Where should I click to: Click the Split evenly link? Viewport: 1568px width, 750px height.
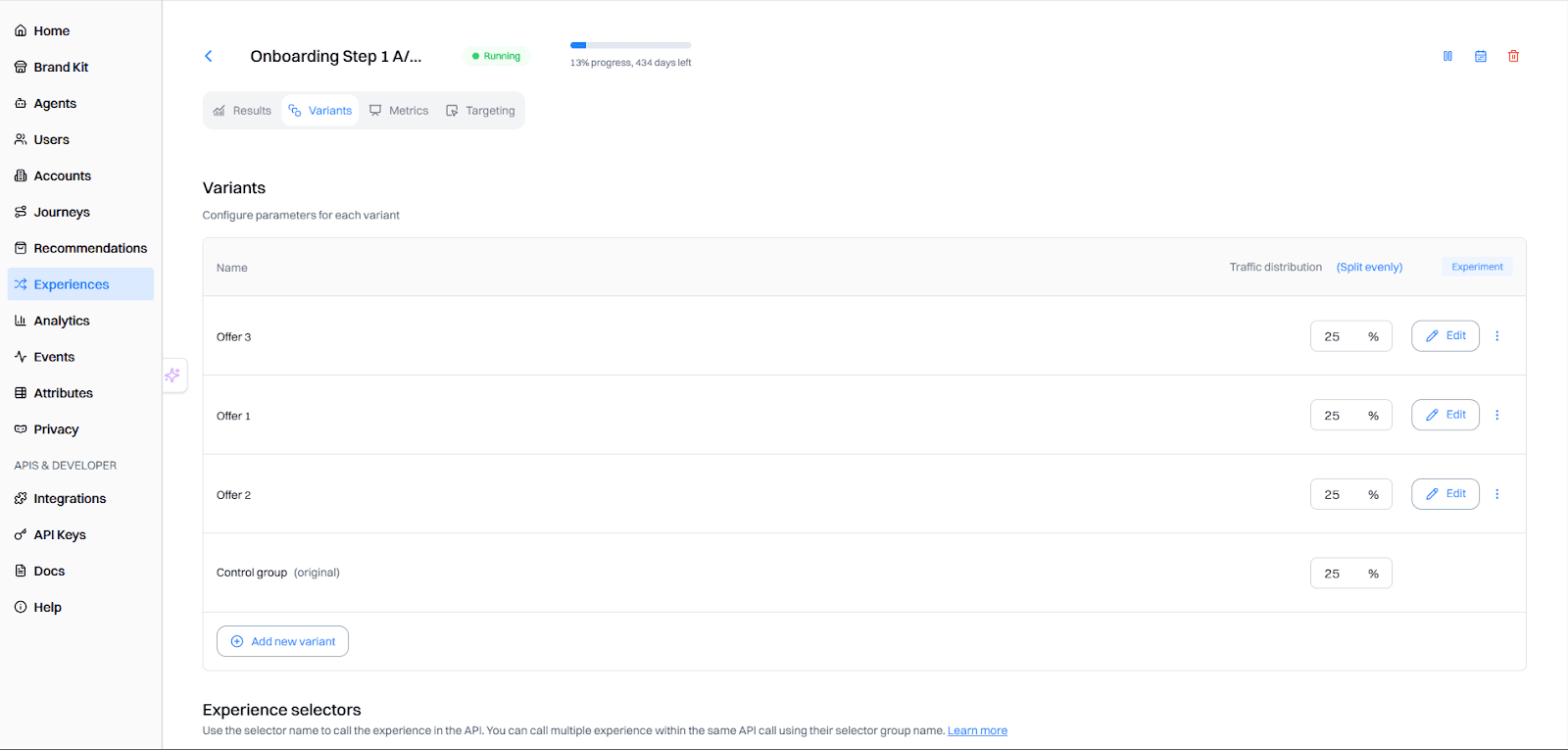click(x=1369, y=267)
